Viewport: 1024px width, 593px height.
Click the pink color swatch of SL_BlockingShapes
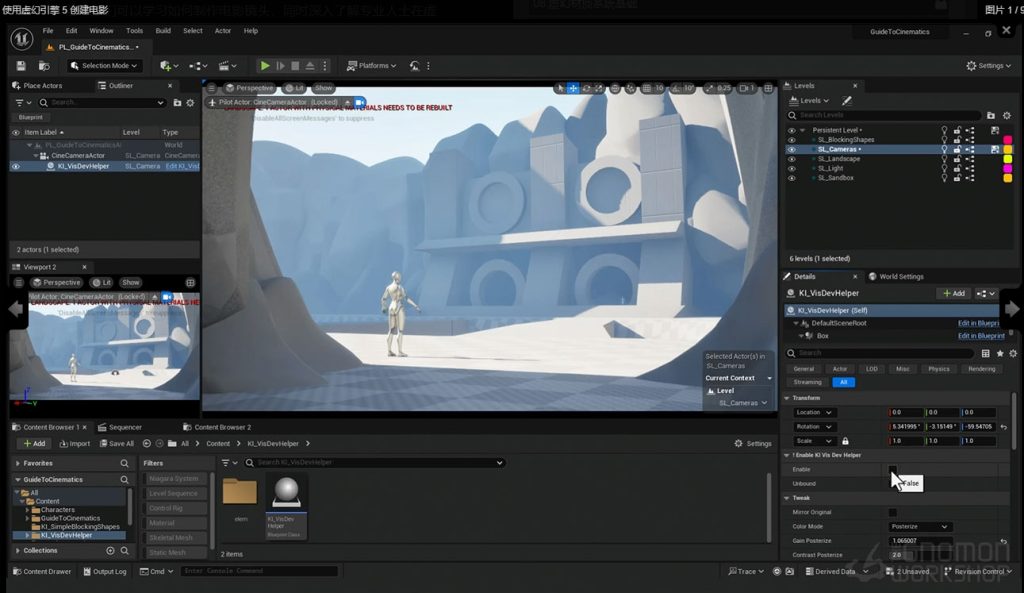[x=1008, y=140]
